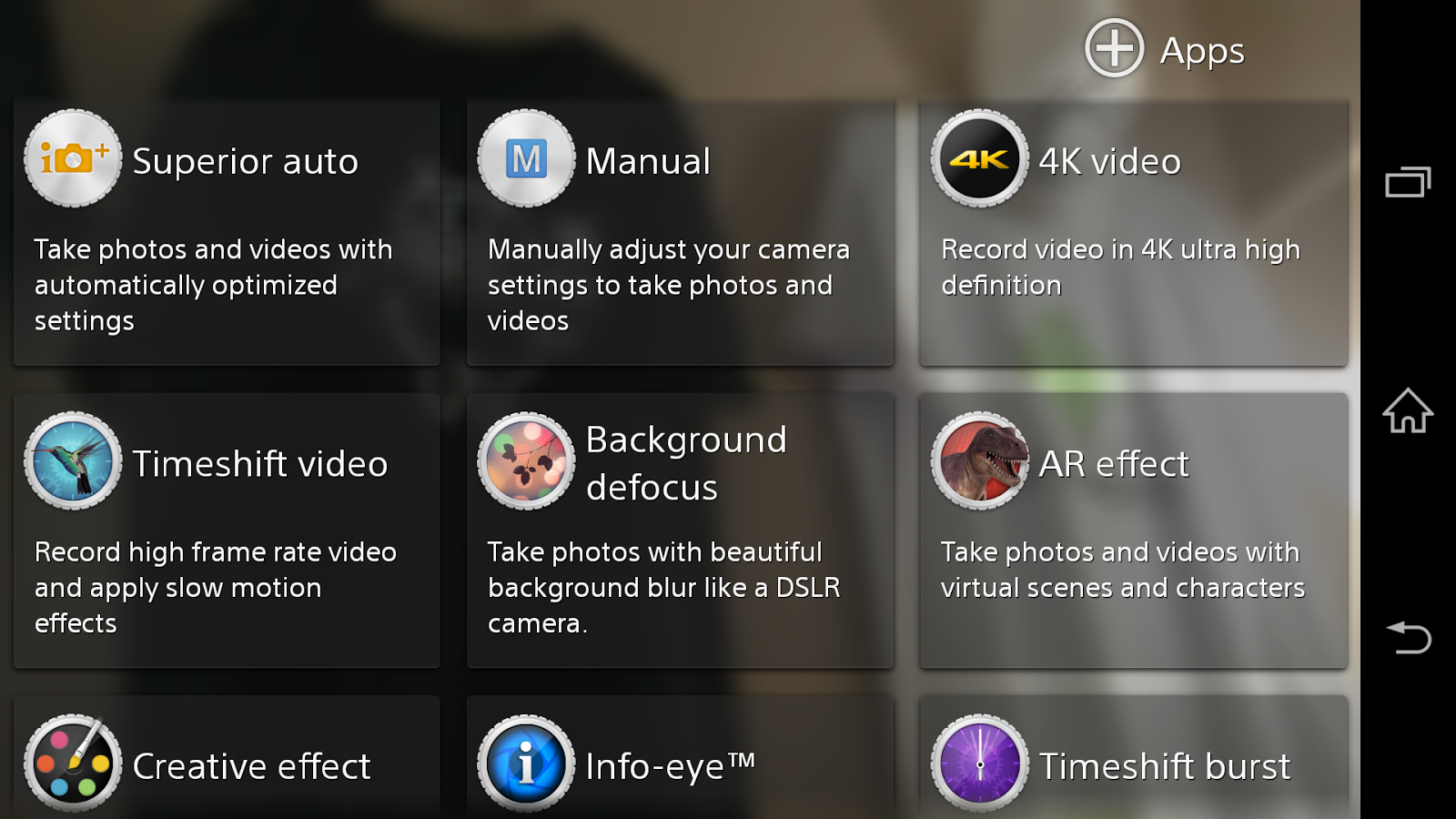Click the AR effect description text
The width and height of the screenshot is (1456, 819).
click(x=1122, y=570)
